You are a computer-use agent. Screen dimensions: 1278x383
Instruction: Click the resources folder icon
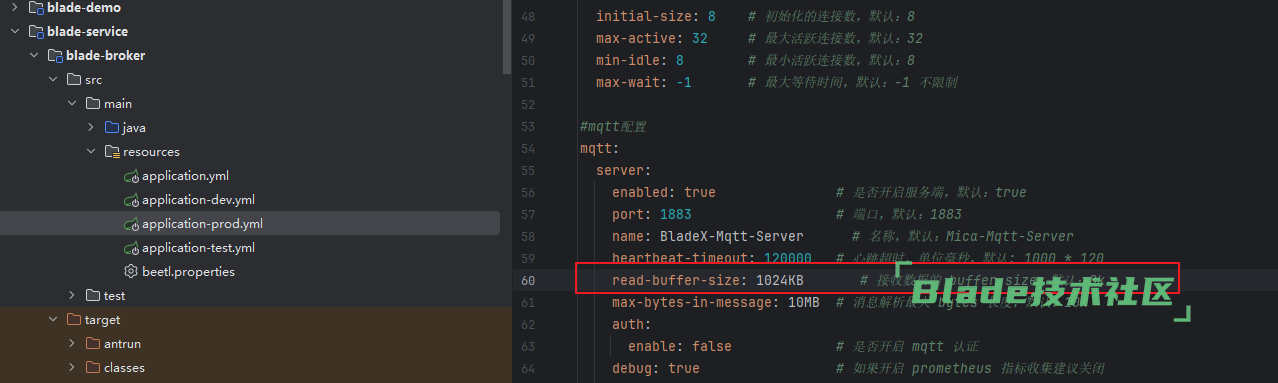112,152
